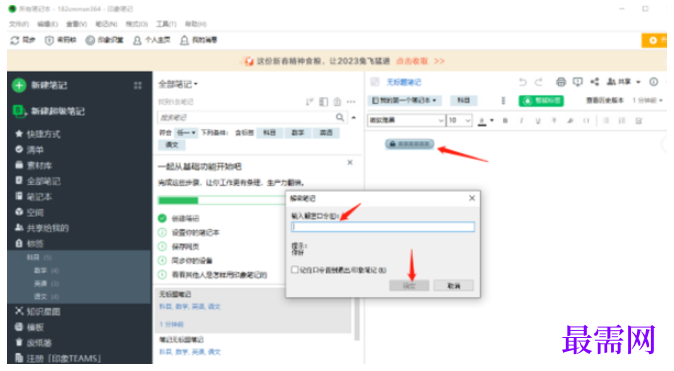Screen dimensions: 674x371
Task: Check the remember passphrase checkbox
Action: click(x=294, y=270)
